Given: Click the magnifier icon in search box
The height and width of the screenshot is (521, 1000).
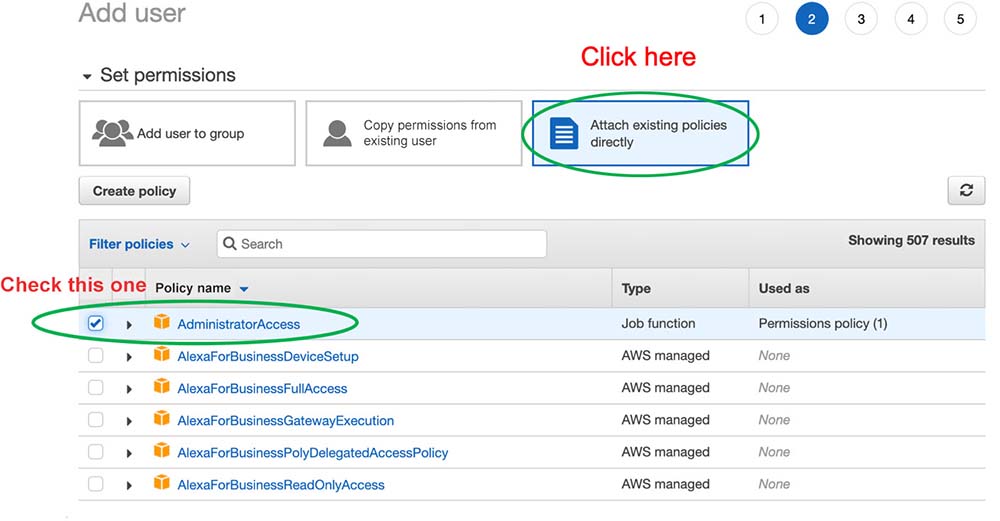Looking at the screenshot, I should tap(229, 244).
